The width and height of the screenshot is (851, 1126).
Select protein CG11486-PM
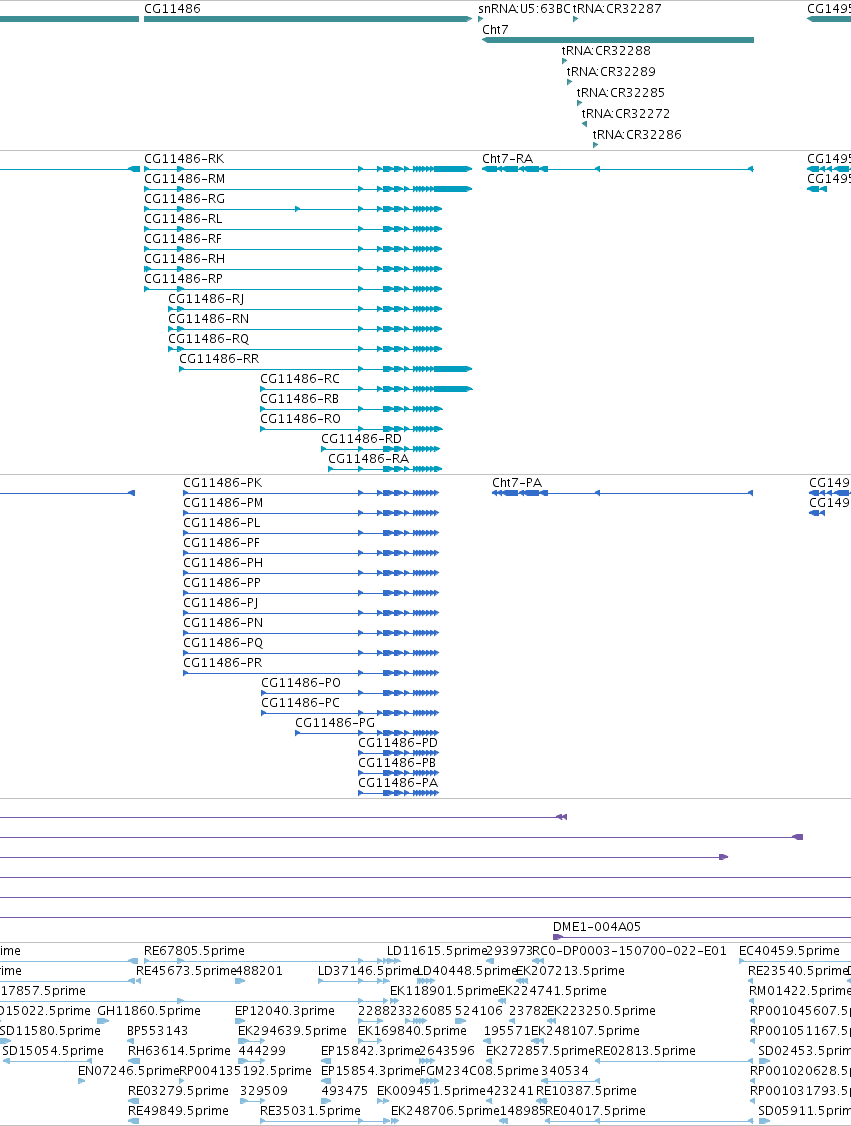(x=223, y=503)
